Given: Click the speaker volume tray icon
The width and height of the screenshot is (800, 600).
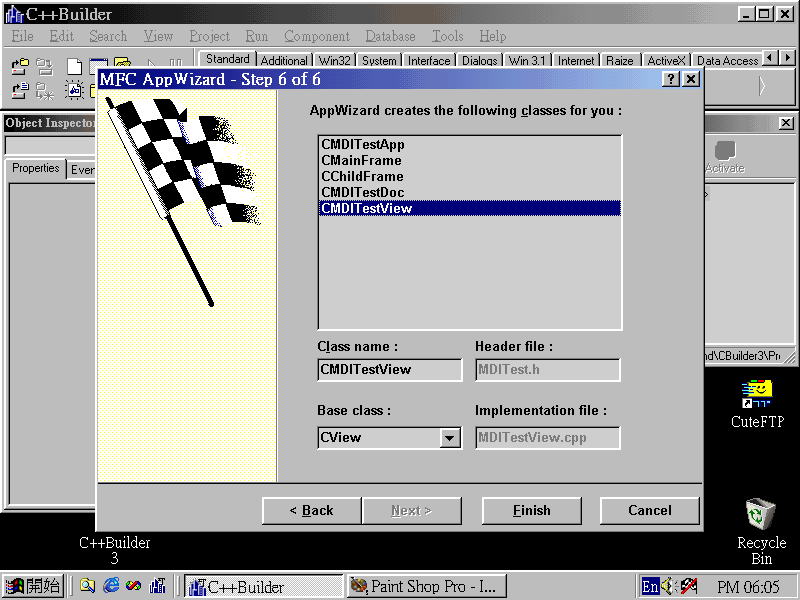Looking at the screenshot, I should click(x=668, y=586).
